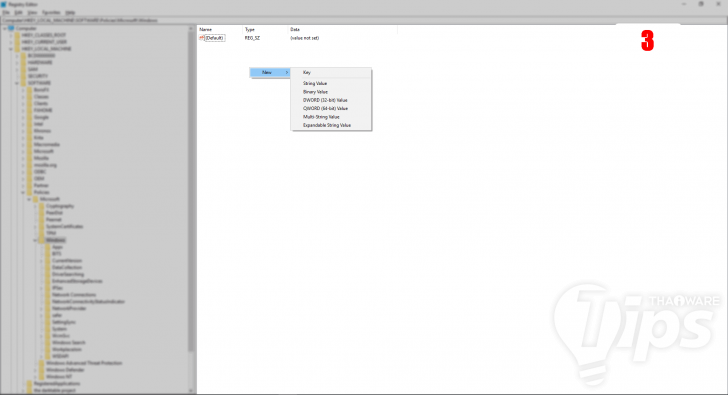Screen dimensions: 728x395
Task: Click the Google key folder icon
Action: point(29,117)
